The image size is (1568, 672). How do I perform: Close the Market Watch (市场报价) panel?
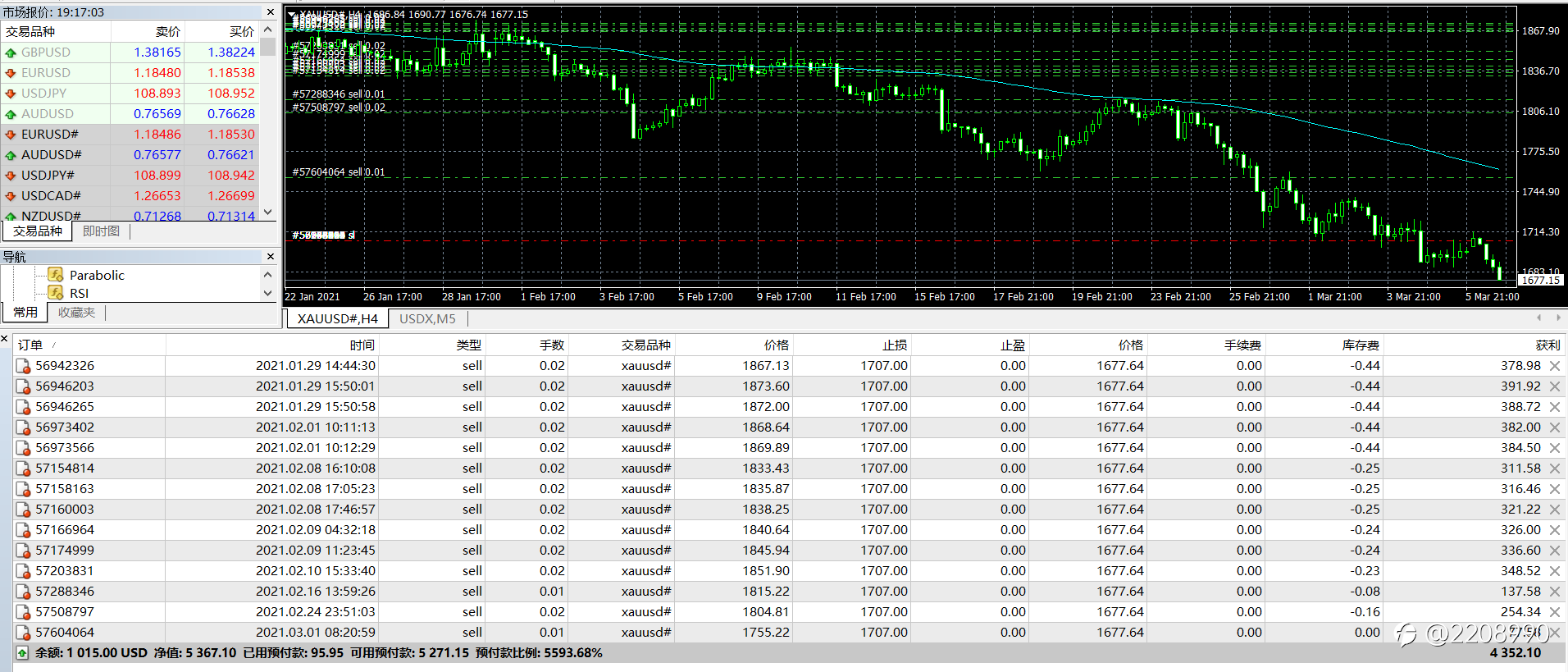(x=270, y=12)
